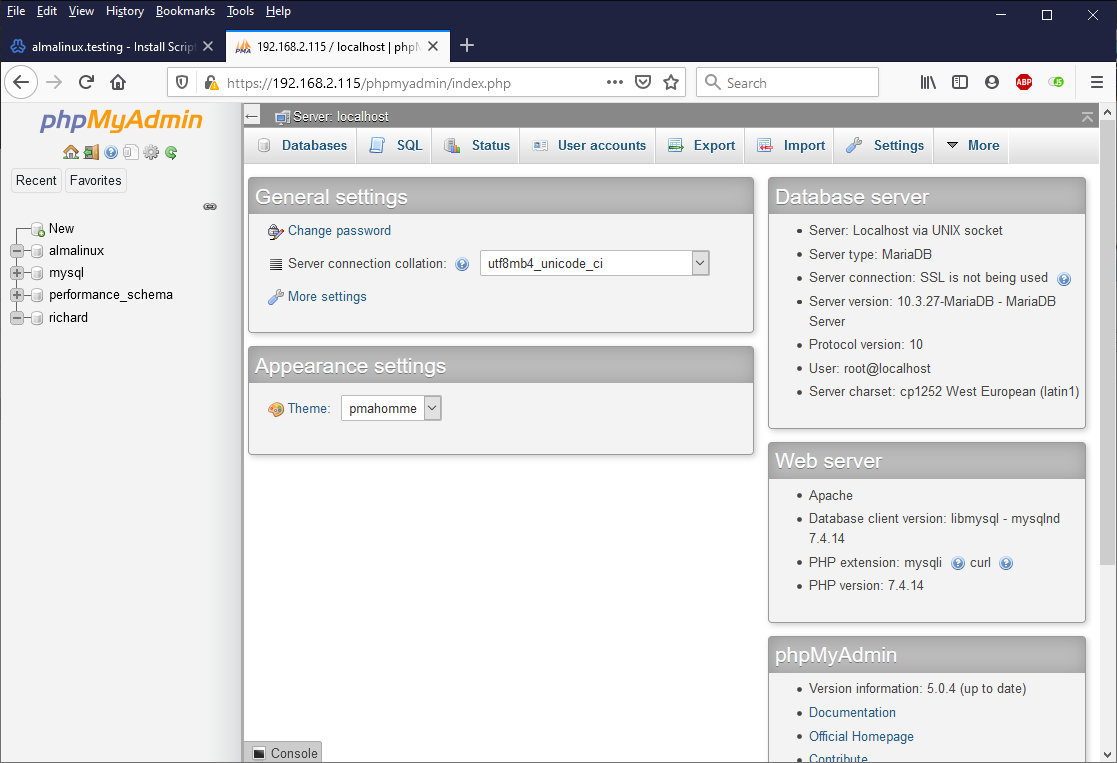Open the Databases tab

302,145
